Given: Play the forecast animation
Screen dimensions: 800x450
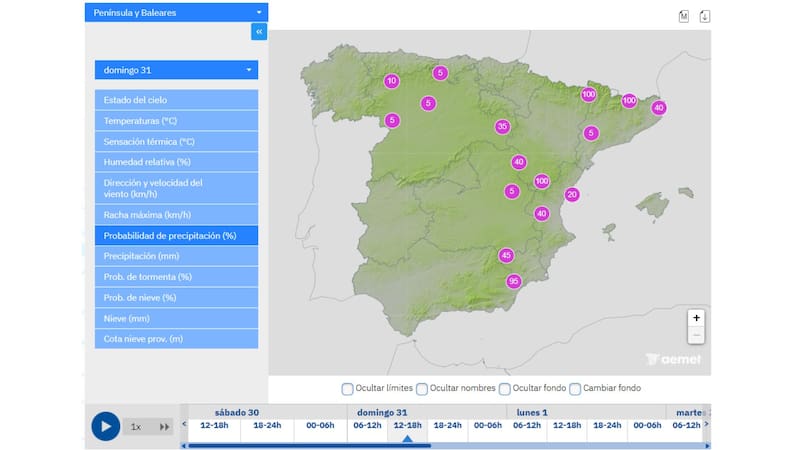Looking at the screenshot, I should click(106, 427).
